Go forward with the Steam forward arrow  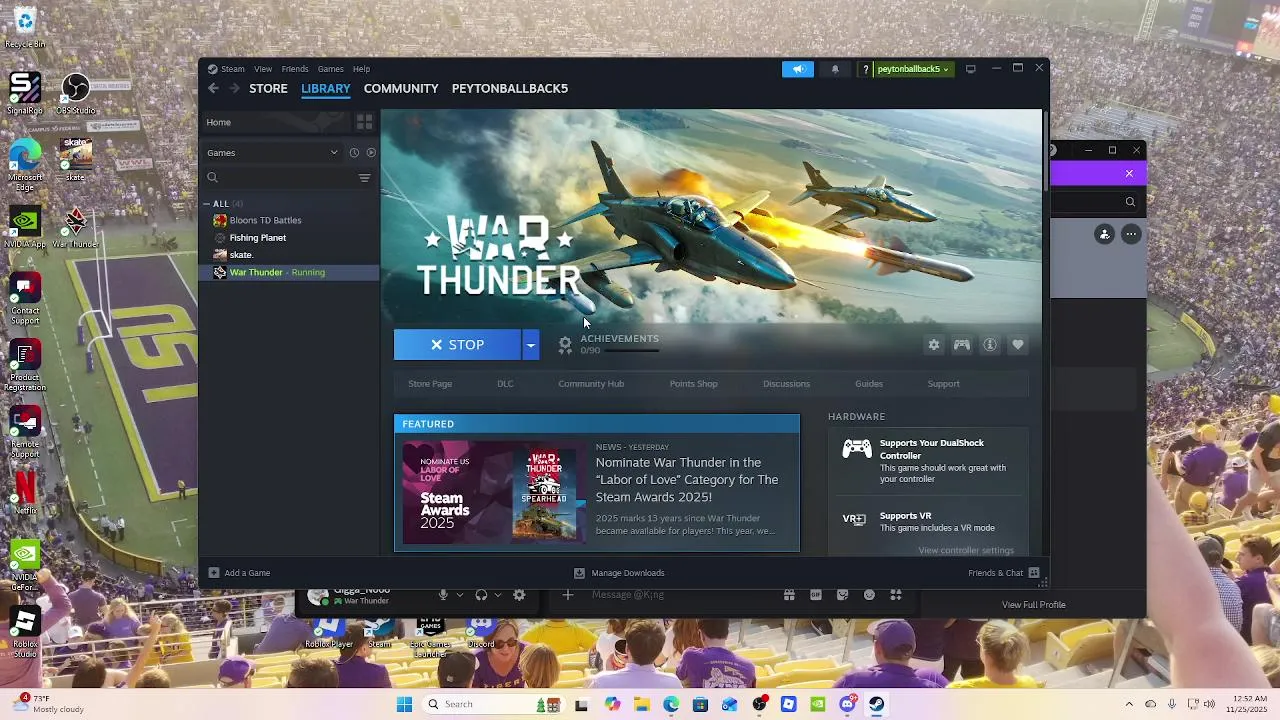(x=235, y=88)
